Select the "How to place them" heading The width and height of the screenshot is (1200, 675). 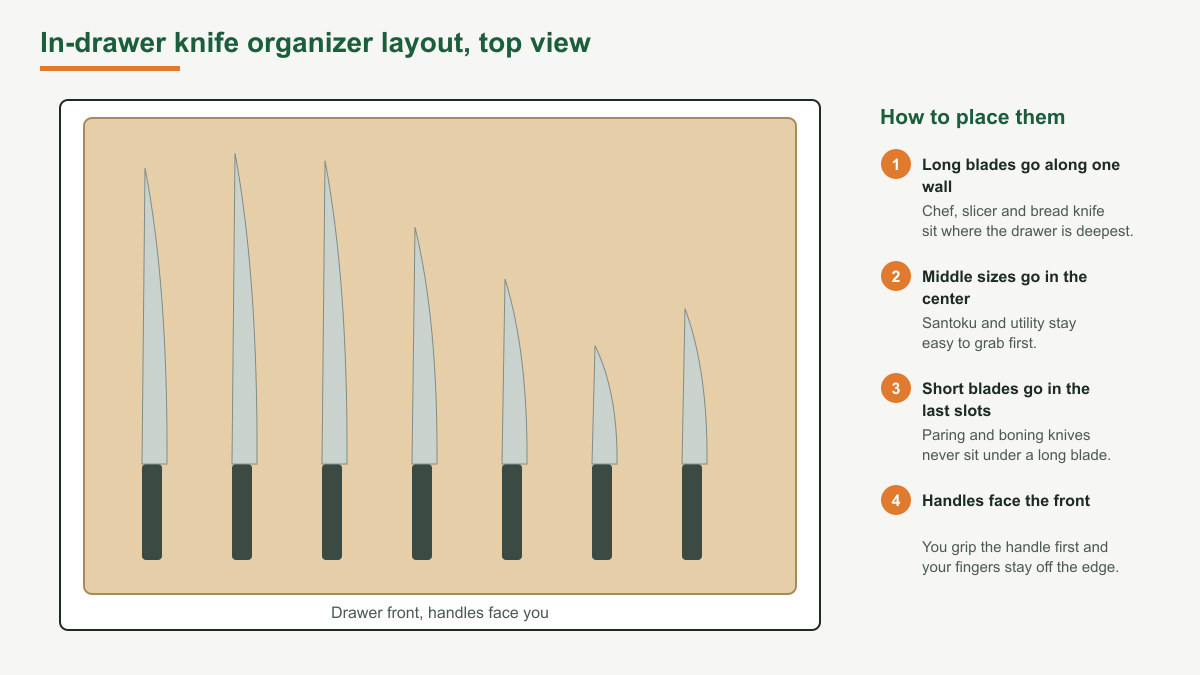pos(972,117)
